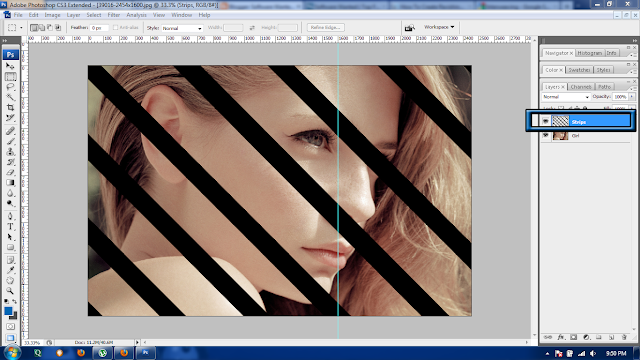Select the Zoom tool
640x360 pixels.
click(10, 291)
